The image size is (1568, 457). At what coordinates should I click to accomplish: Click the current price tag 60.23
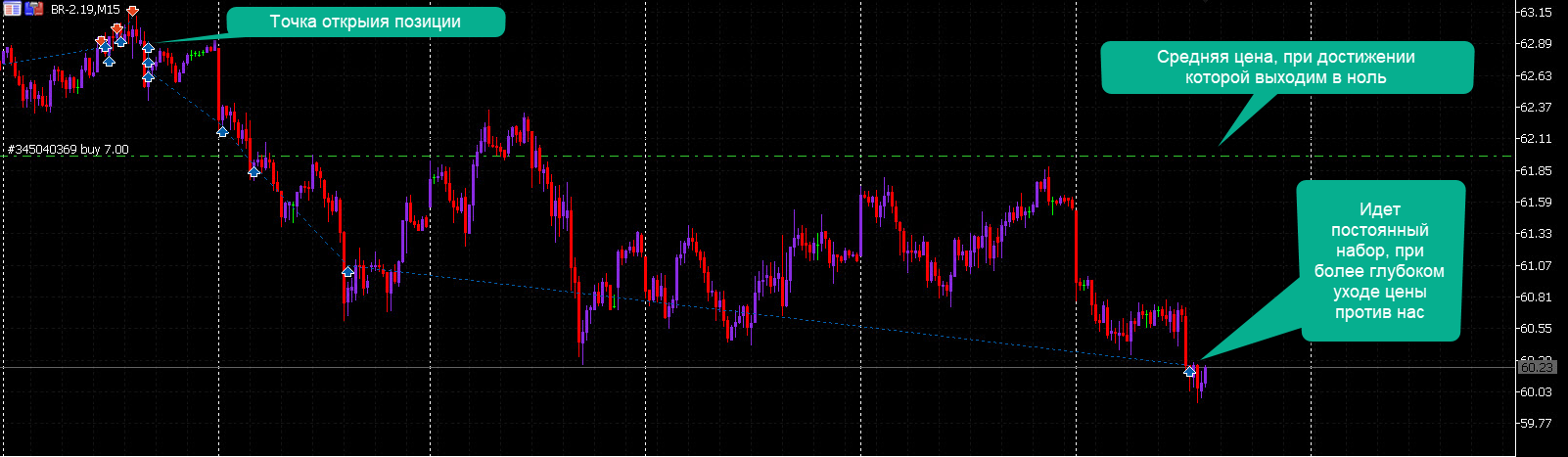1536,367
